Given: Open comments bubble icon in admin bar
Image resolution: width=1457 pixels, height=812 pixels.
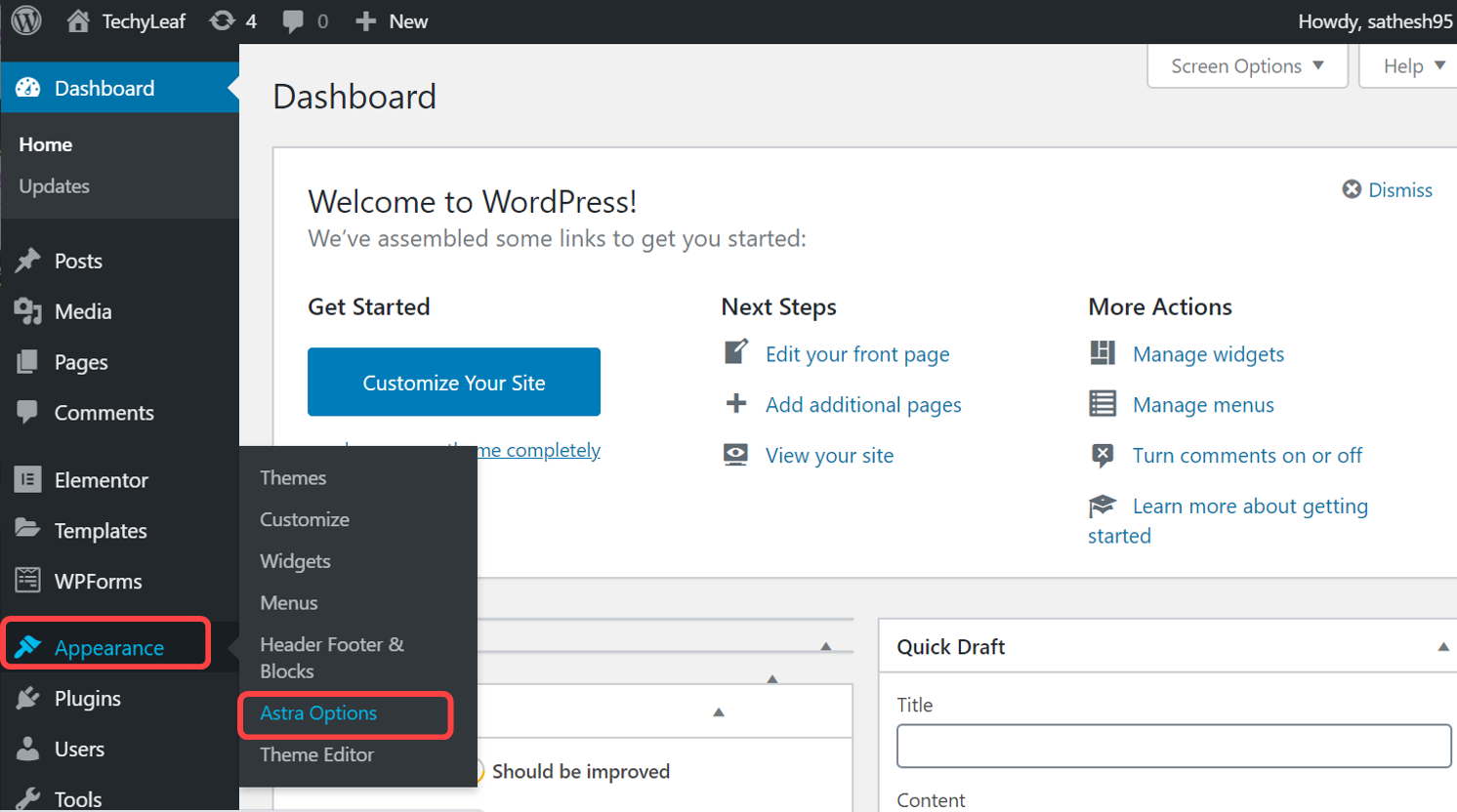Looking at the screenshot, I should (x=293, y=20).
